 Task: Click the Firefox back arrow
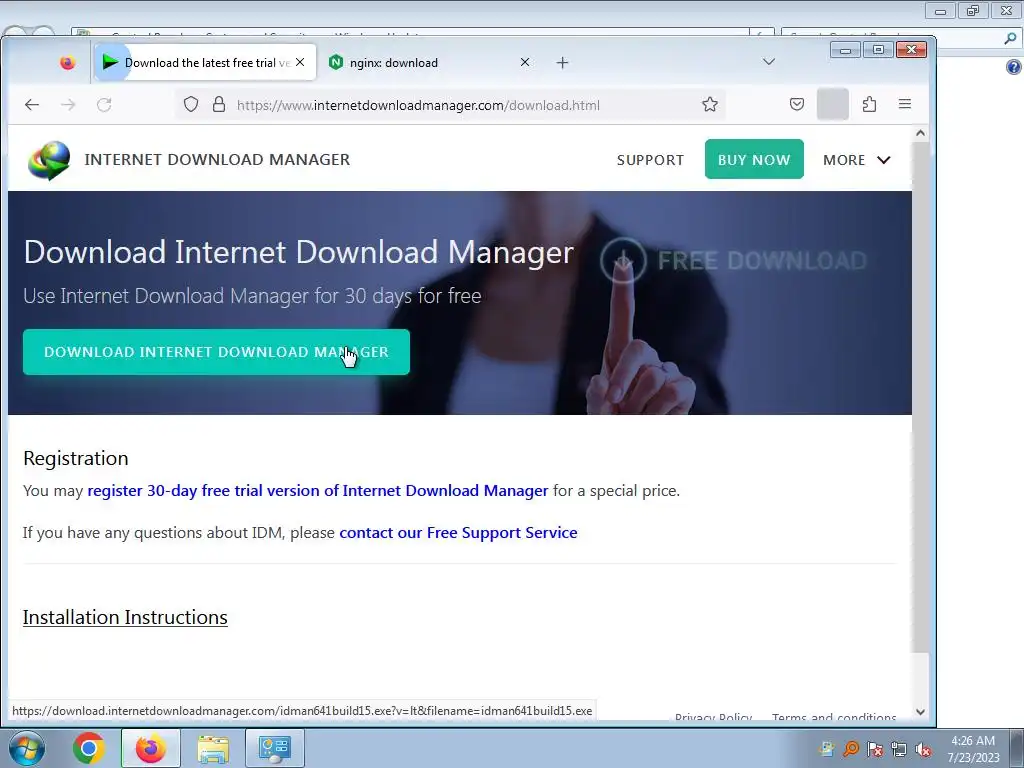coord(32,104)
